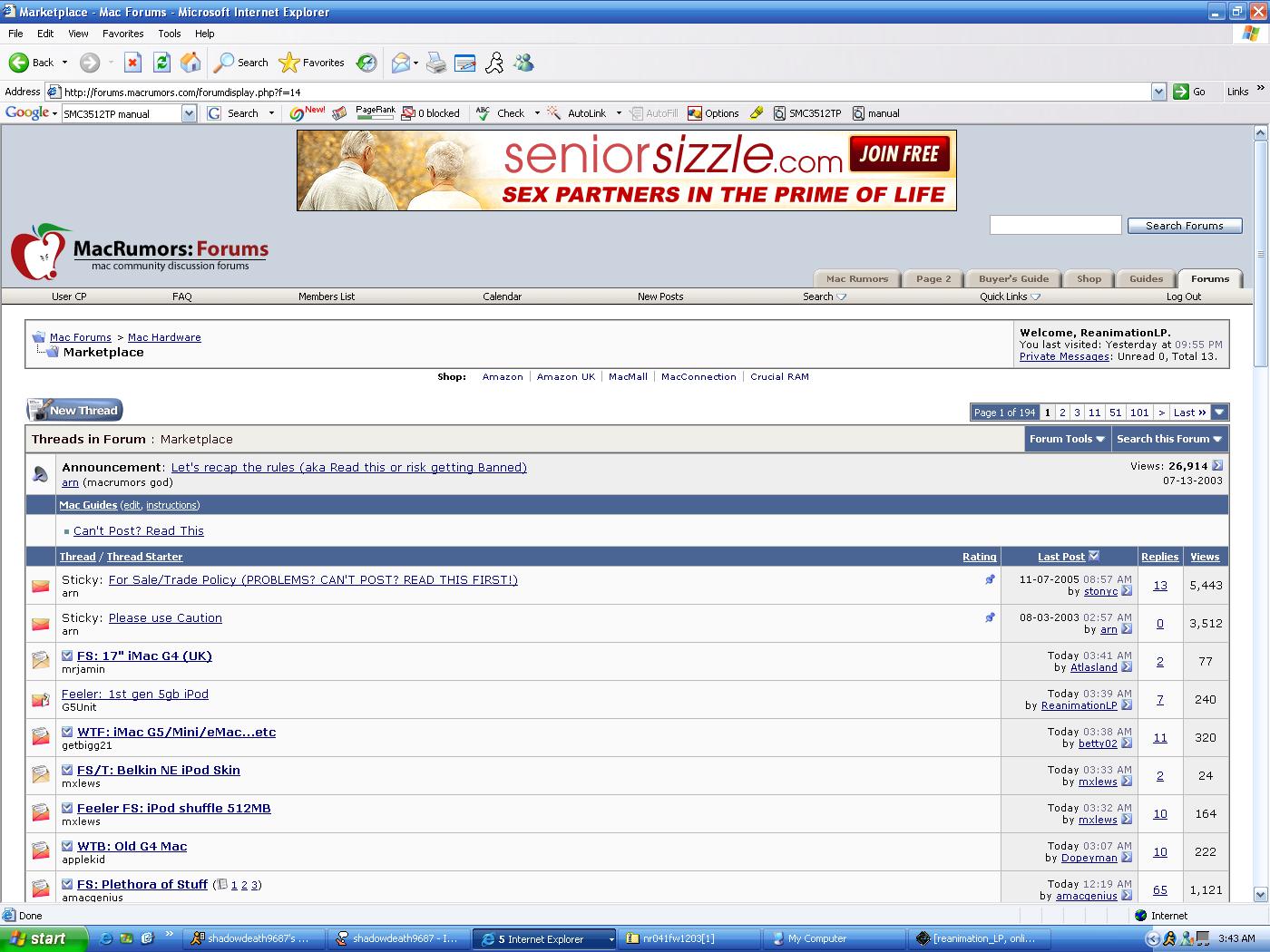Image resolution: width=1270 pixels, height=952 pixels.
Task: Open the File menu
Action: [x=15, y=34]
